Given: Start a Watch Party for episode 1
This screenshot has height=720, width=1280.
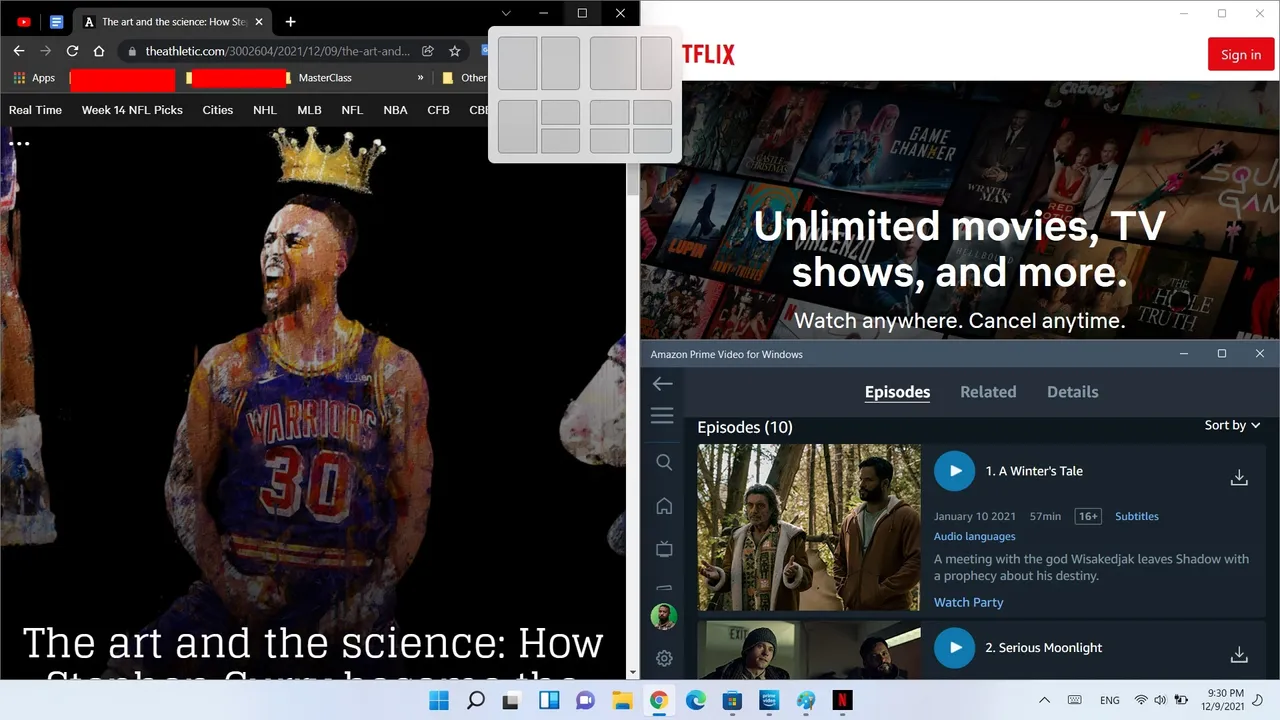Looking at the screenshot, I should coord(968,602).
